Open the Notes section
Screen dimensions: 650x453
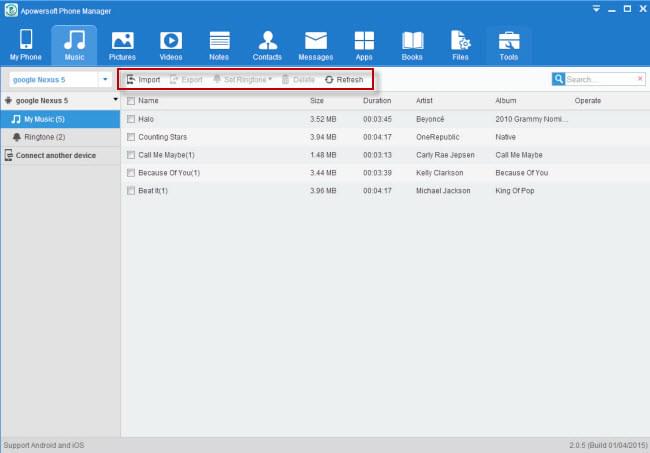219,45
